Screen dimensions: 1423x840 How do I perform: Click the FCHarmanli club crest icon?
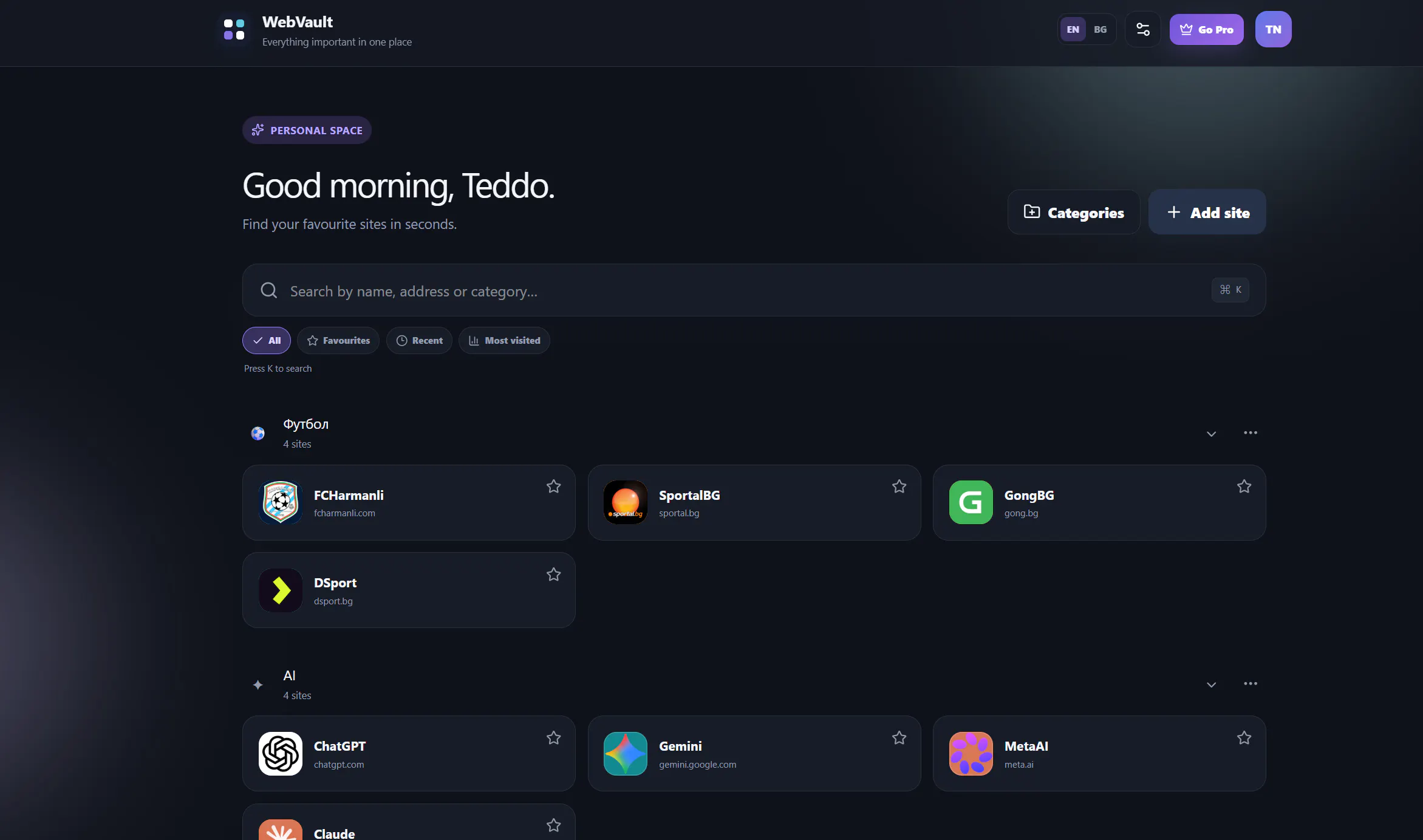pyautogui.click(x=281, y=502)
